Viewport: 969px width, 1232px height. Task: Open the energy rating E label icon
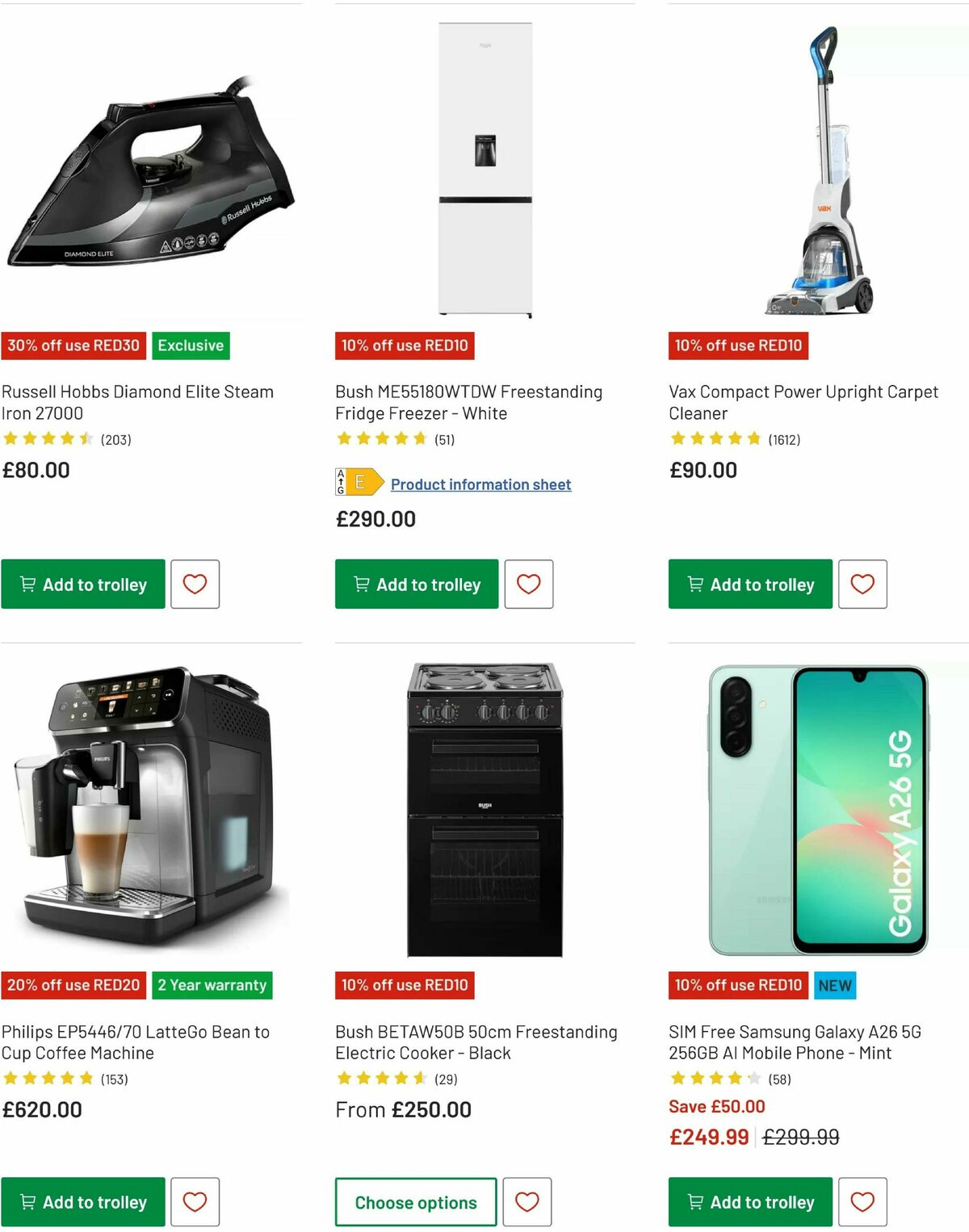click(x=358, y=483)
